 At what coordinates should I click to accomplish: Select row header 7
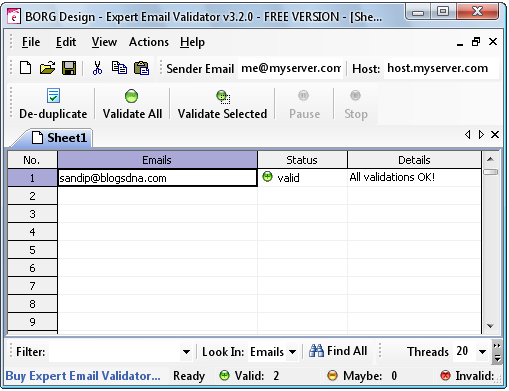pyautogui.click(x=32, y=286)
